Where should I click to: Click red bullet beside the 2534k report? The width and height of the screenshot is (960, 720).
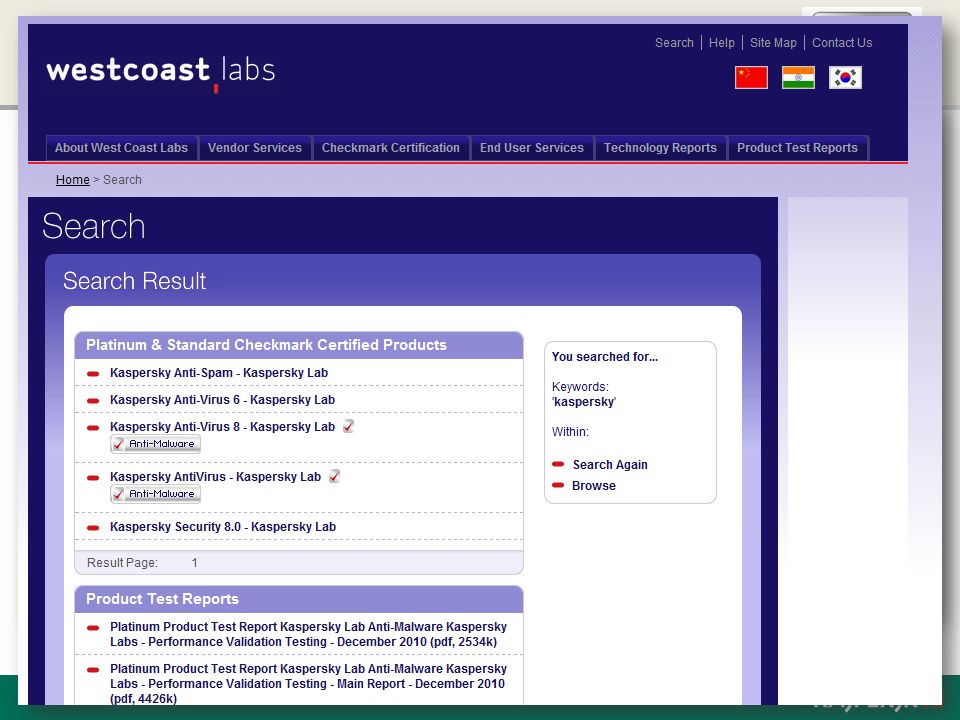click(93, 628)
